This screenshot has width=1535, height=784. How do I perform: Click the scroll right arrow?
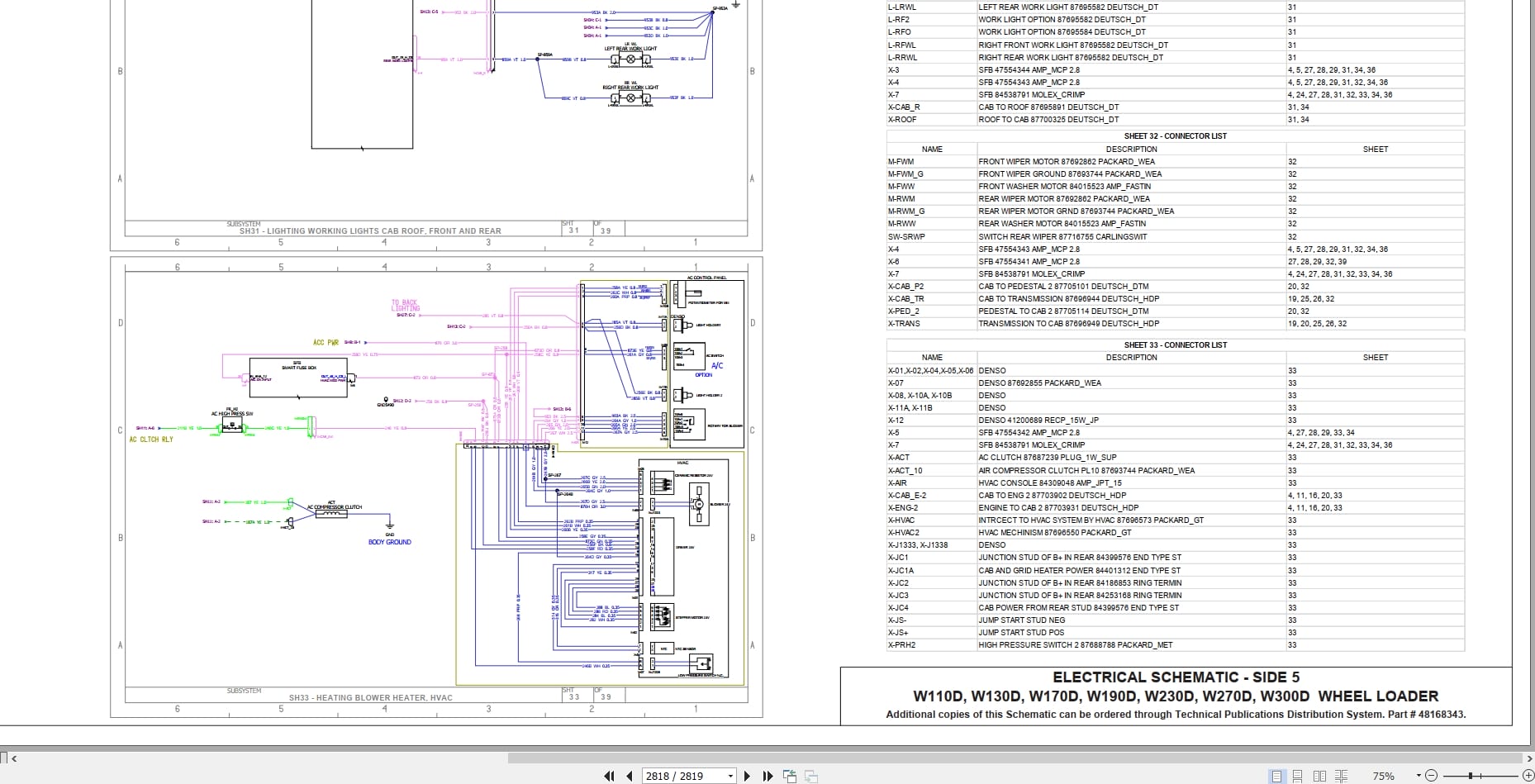[1528, 758]
